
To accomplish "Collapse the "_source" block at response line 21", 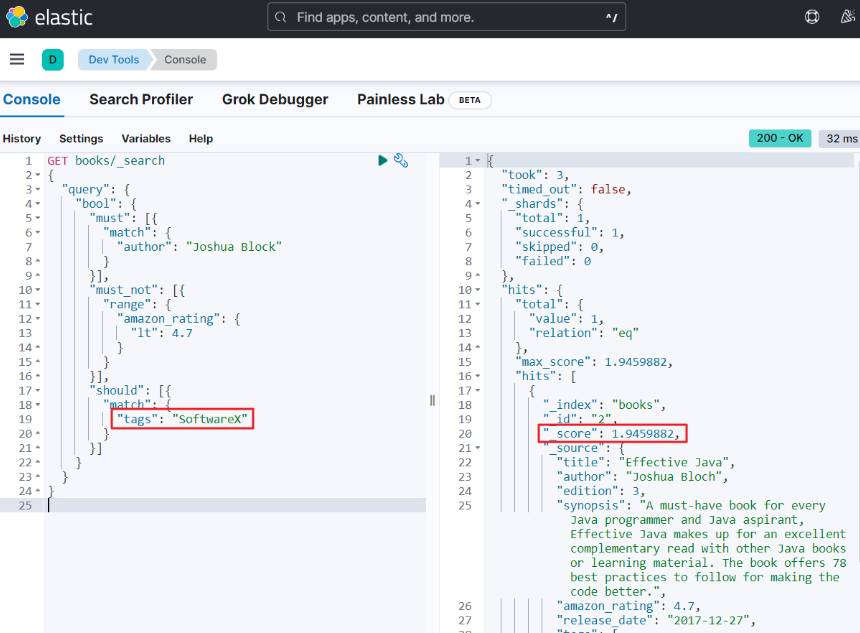I will [478, 448].
